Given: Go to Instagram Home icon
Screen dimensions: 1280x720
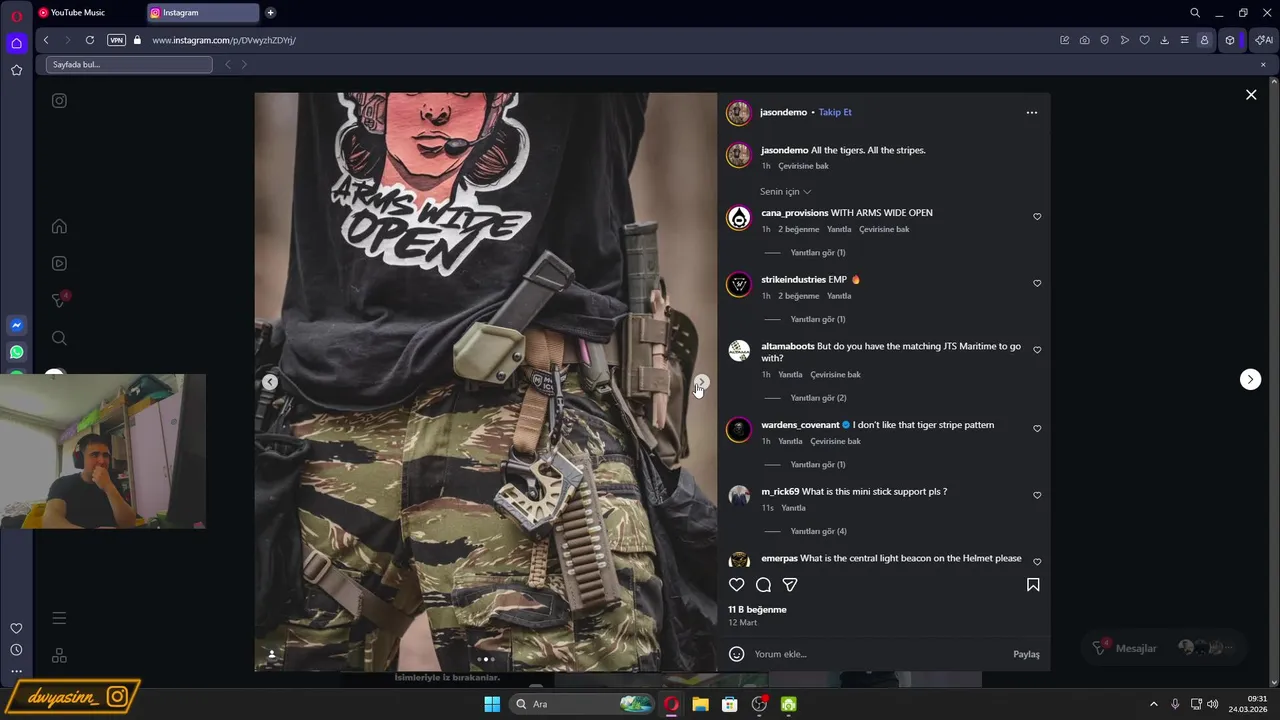Looking at the screenshot, I should point(59,226).
